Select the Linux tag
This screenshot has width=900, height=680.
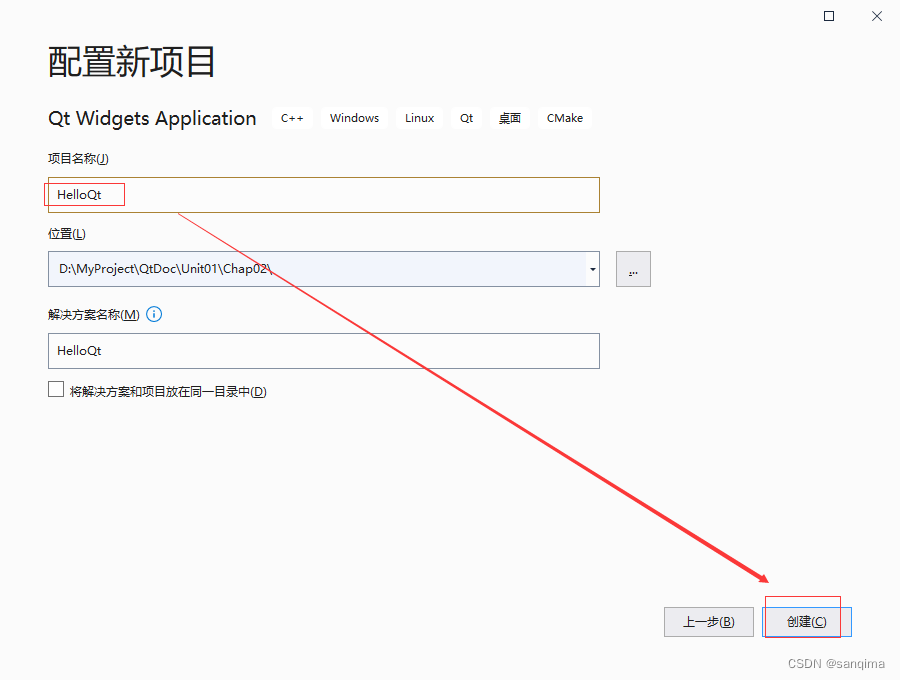[x=419, y=118]
